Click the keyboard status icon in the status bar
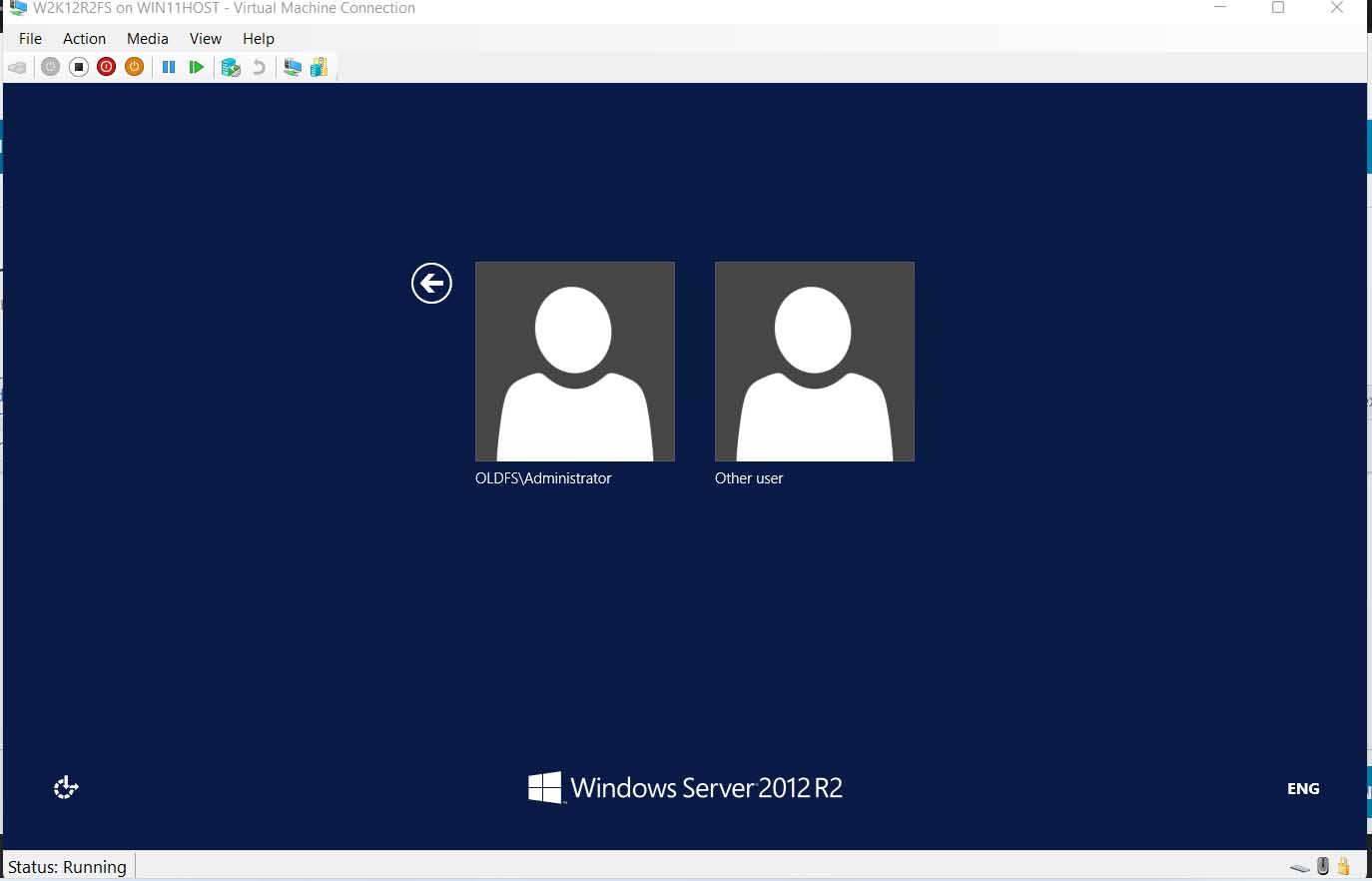Viewport: 1372px width, 881px height. click(x=1299, y=867)
